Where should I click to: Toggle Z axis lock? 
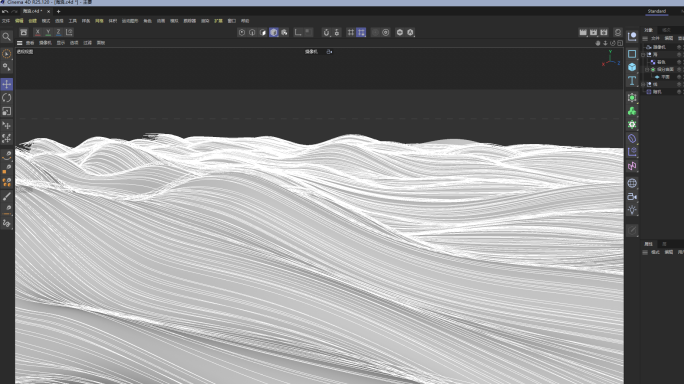tap(58, 32)
